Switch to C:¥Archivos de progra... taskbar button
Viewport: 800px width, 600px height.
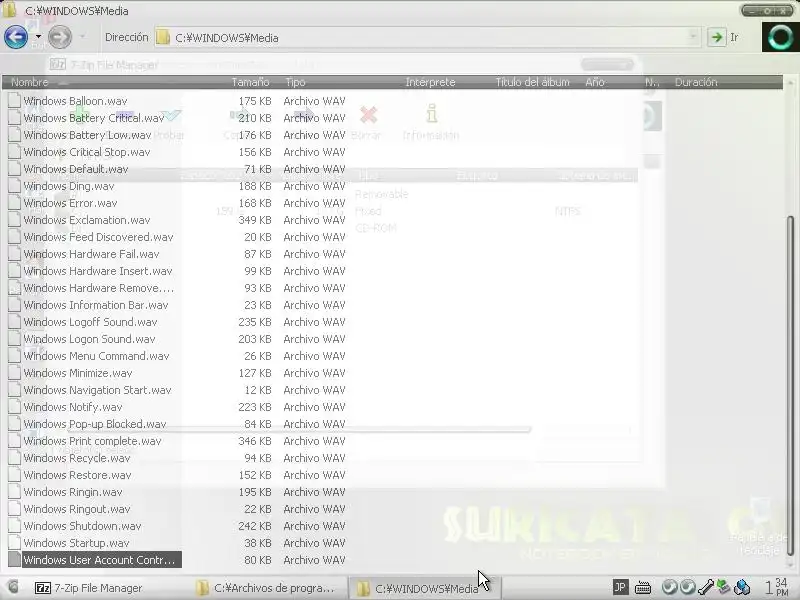point(265,588)
